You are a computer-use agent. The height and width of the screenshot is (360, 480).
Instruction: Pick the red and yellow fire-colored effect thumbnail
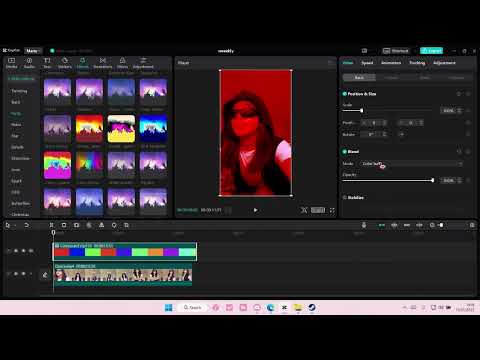tap(89, 129)
